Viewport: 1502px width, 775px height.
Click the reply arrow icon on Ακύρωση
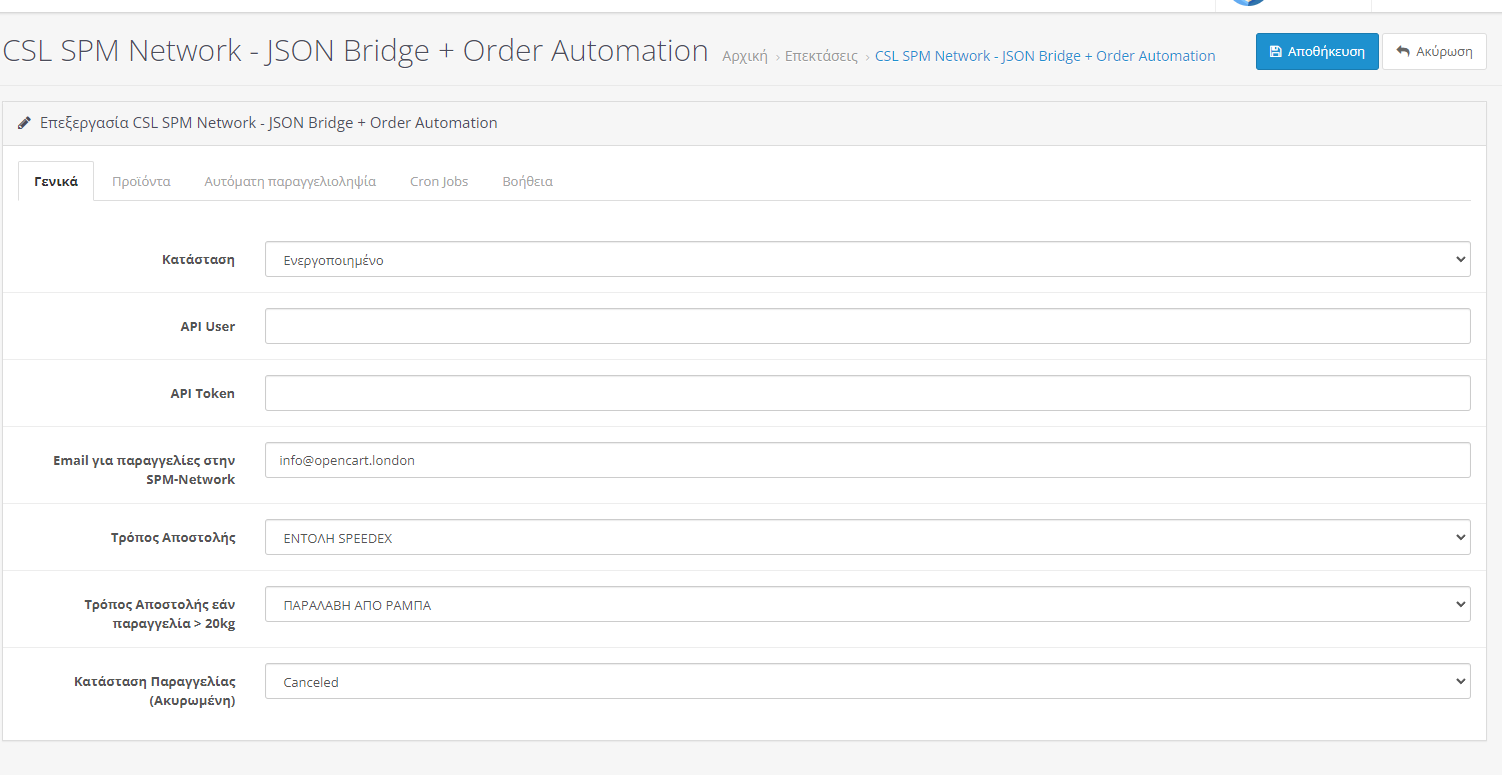point(1403,52)
